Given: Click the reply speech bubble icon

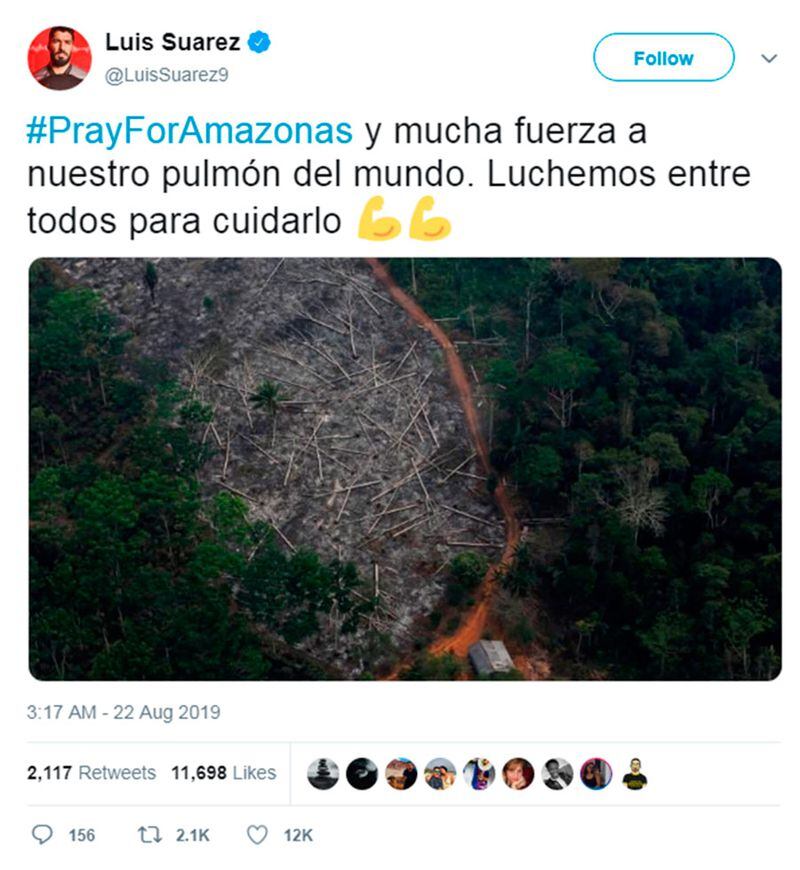Looking at the screenshot, I should coord(42,834).
